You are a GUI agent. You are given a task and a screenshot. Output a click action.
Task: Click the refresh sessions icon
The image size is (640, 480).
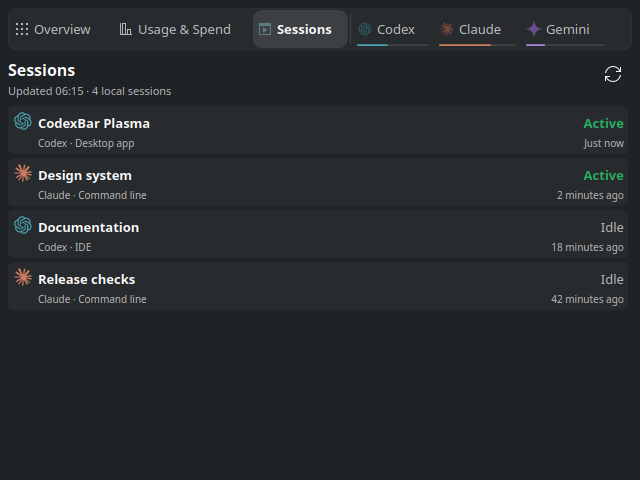(613, 74)
